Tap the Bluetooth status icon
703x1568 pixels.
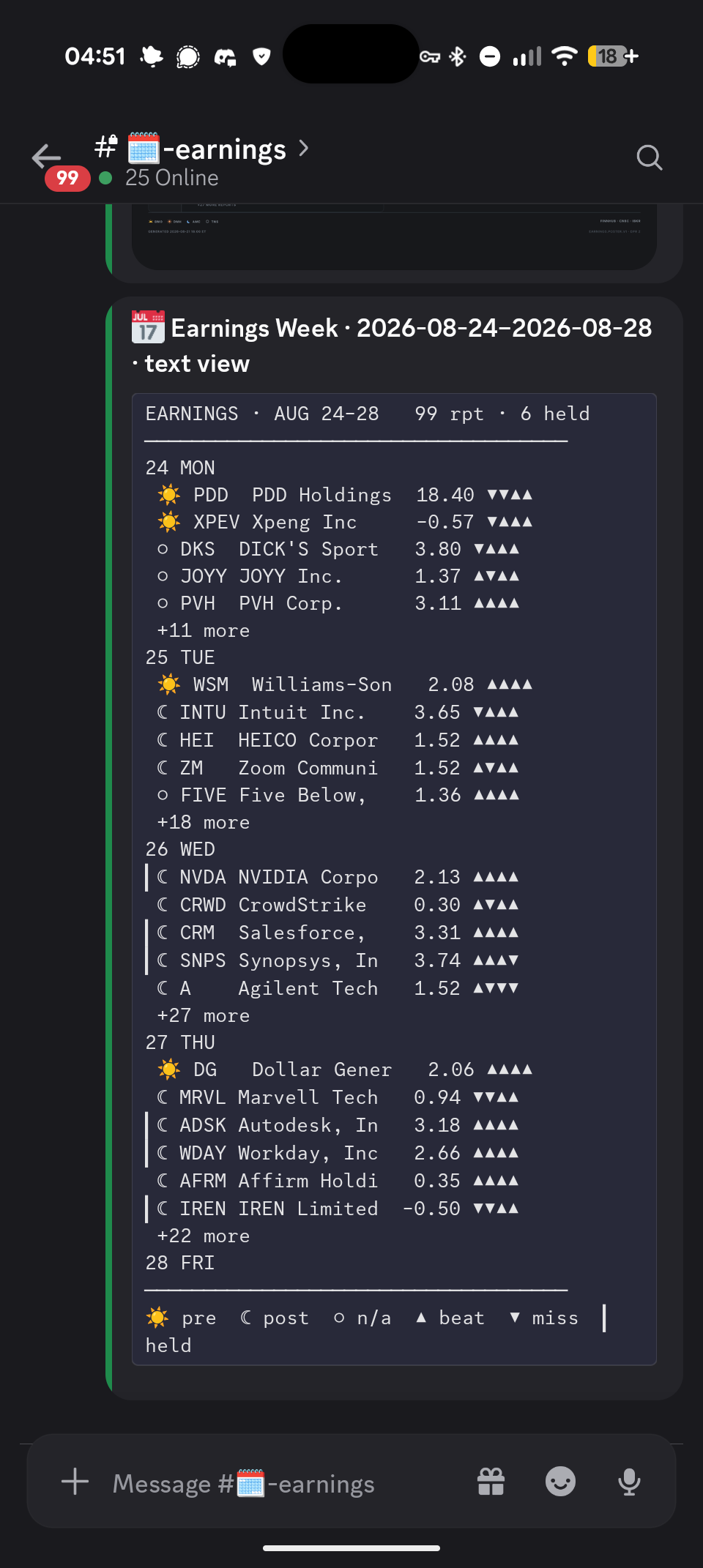point(458,56)
